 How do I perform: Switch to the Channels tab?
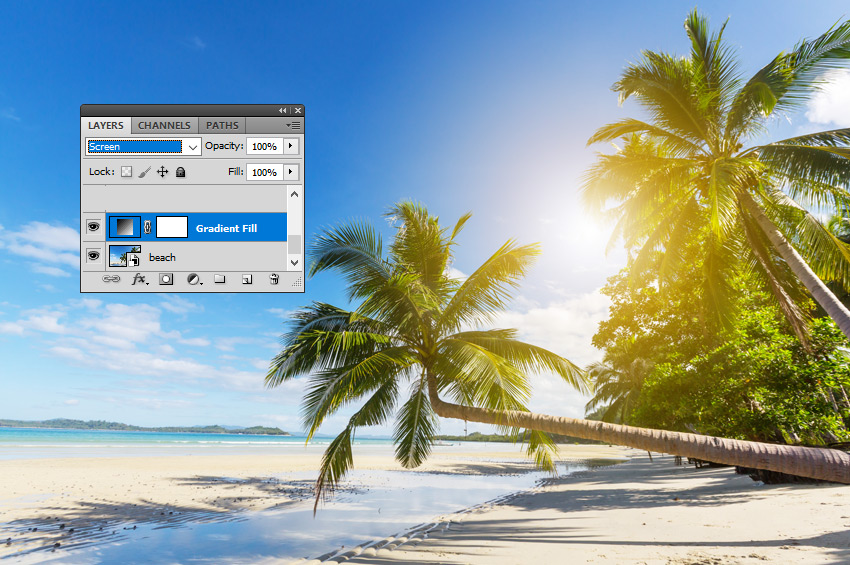[164, 125]
